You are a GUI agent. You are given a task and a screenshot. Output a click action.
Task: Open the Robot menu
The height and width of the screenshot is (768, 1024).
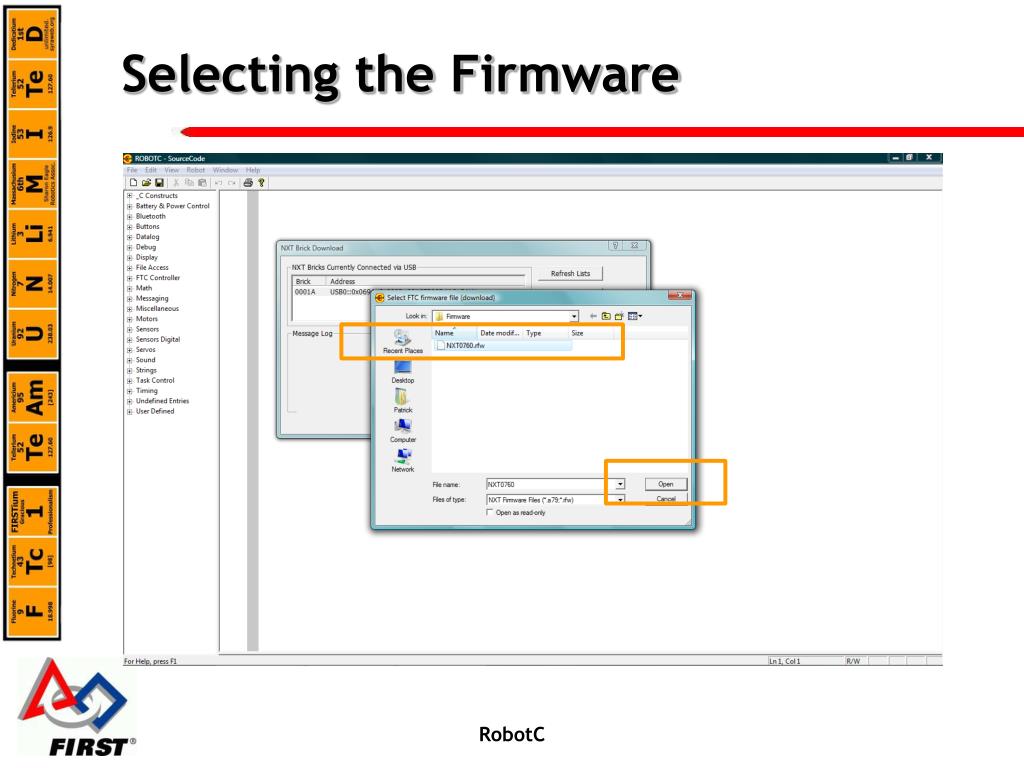[196, 170]
